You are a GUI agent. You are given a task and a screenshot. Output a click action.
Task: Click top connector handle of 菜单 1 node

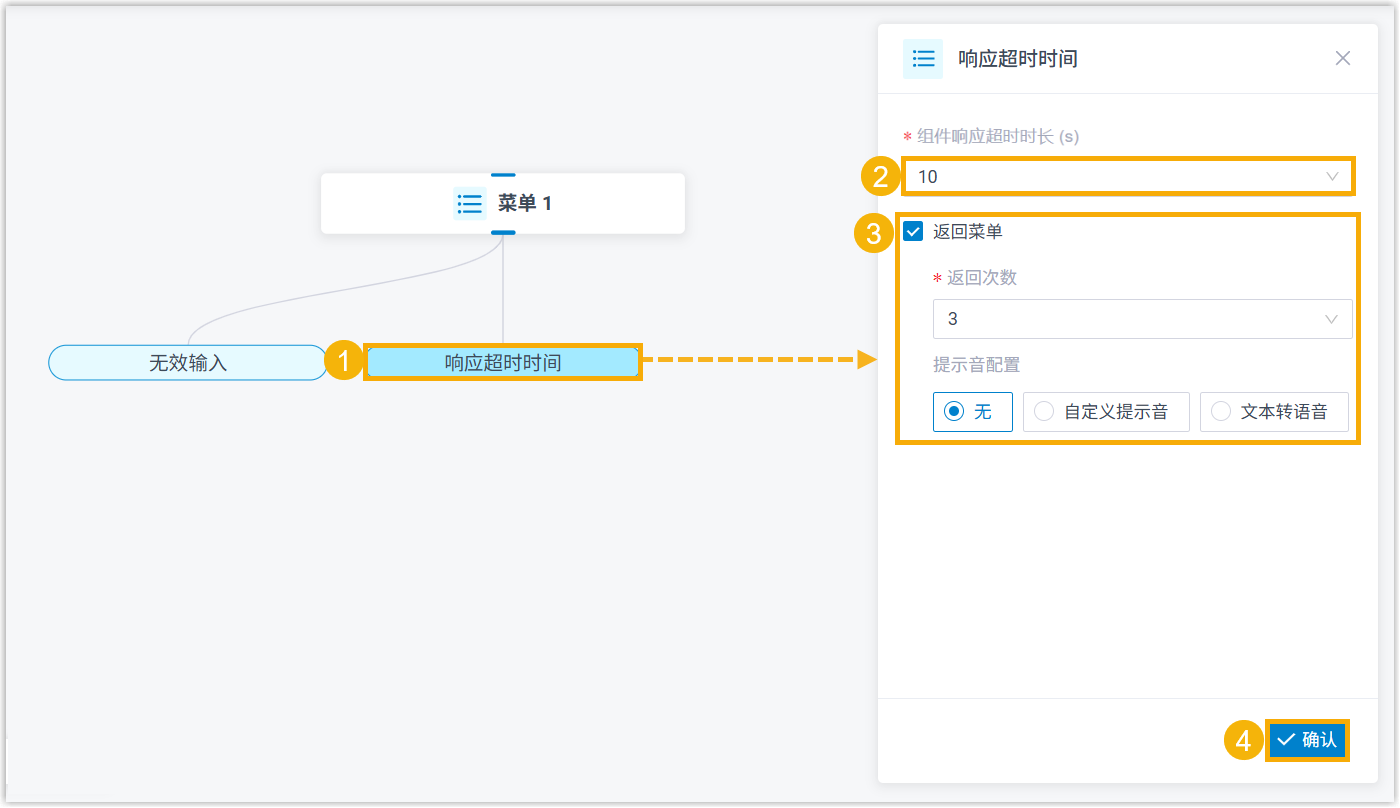(503, 175)
